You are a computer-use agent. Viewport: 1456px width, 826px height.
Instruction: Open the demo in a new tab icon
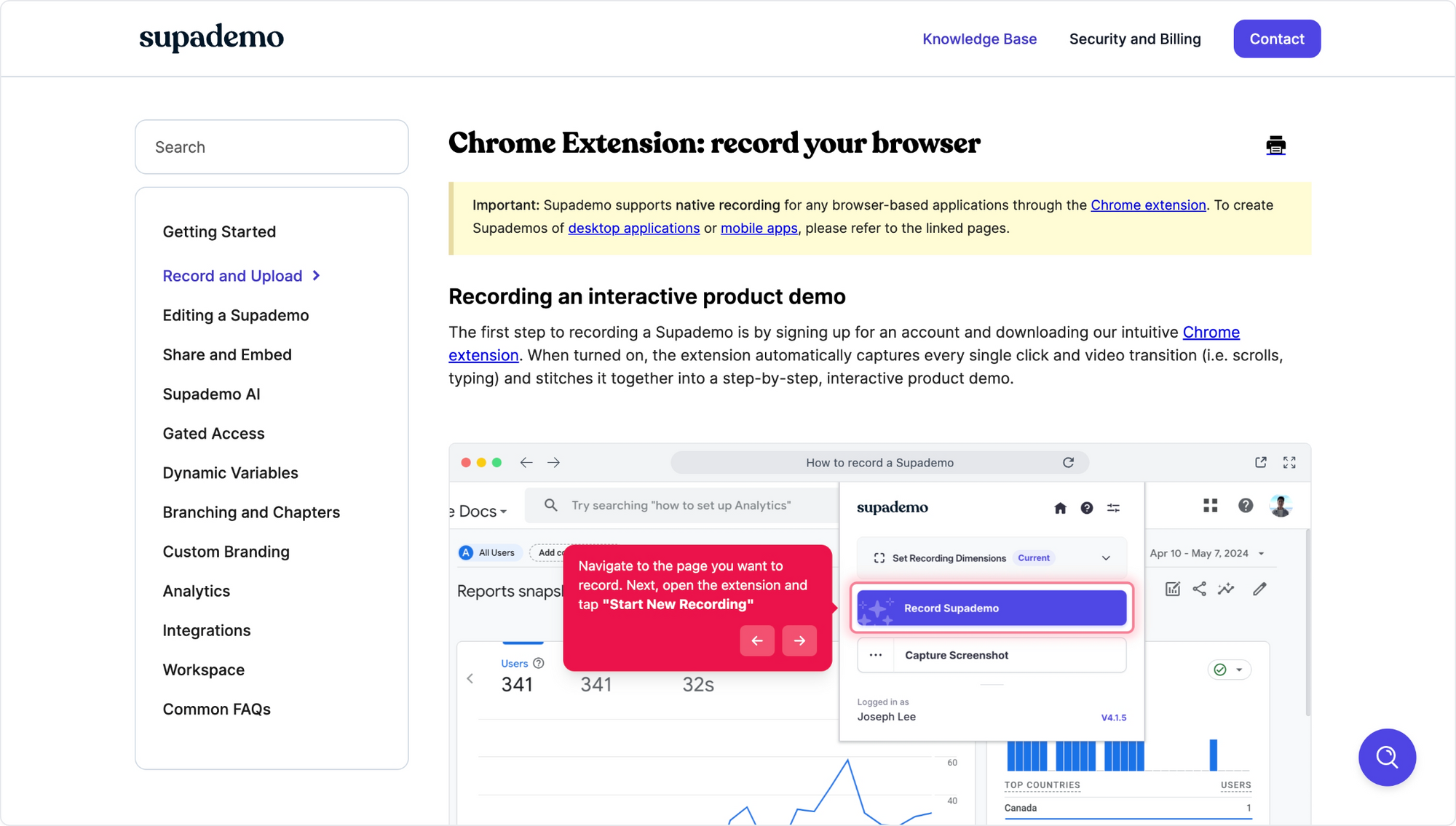point(1261,463)
